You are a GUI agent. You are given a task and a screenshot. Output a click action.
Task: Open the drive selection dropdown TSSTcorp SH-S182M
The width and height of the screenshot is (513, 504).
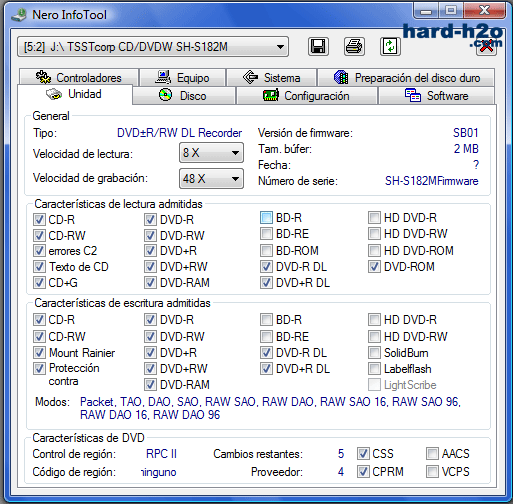(153, 47)
